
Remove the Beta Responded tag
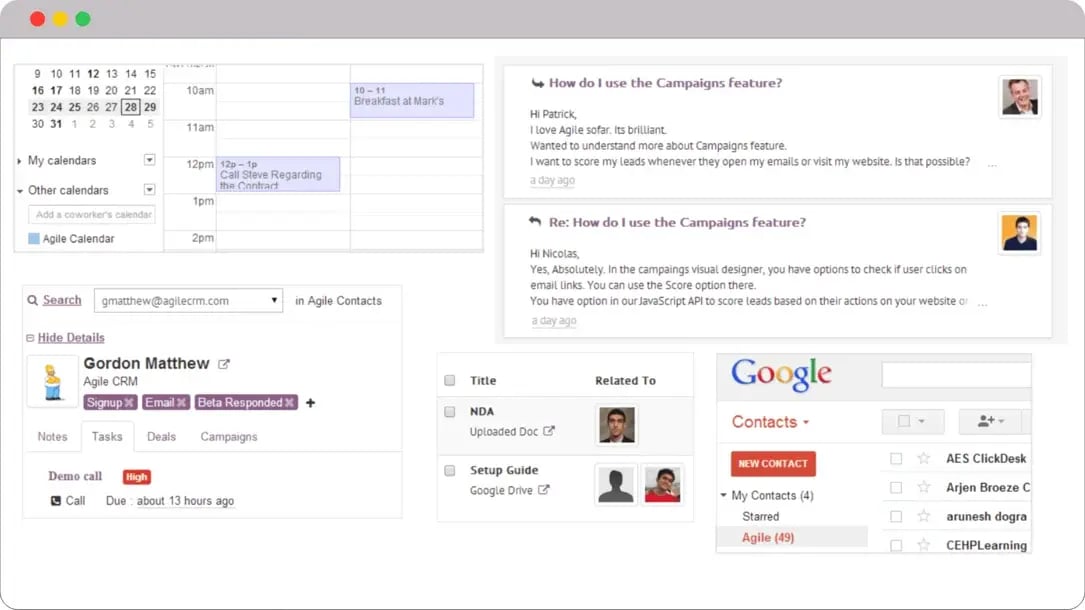[289, 403]
